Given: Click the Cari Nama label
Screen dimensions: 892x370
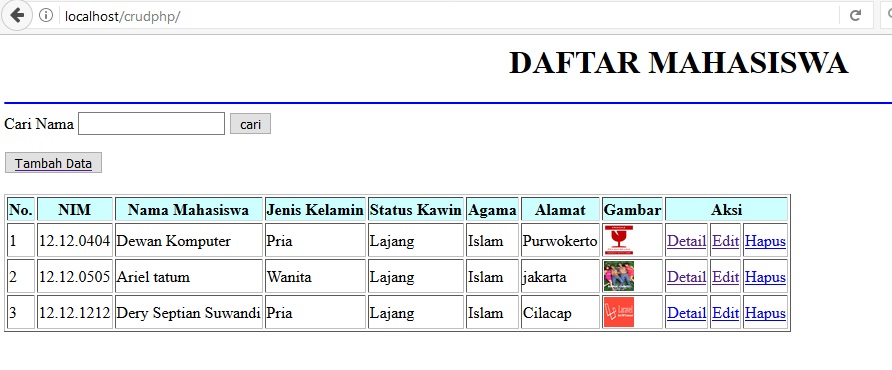Looking at the screenshot, I should (39, 124).
